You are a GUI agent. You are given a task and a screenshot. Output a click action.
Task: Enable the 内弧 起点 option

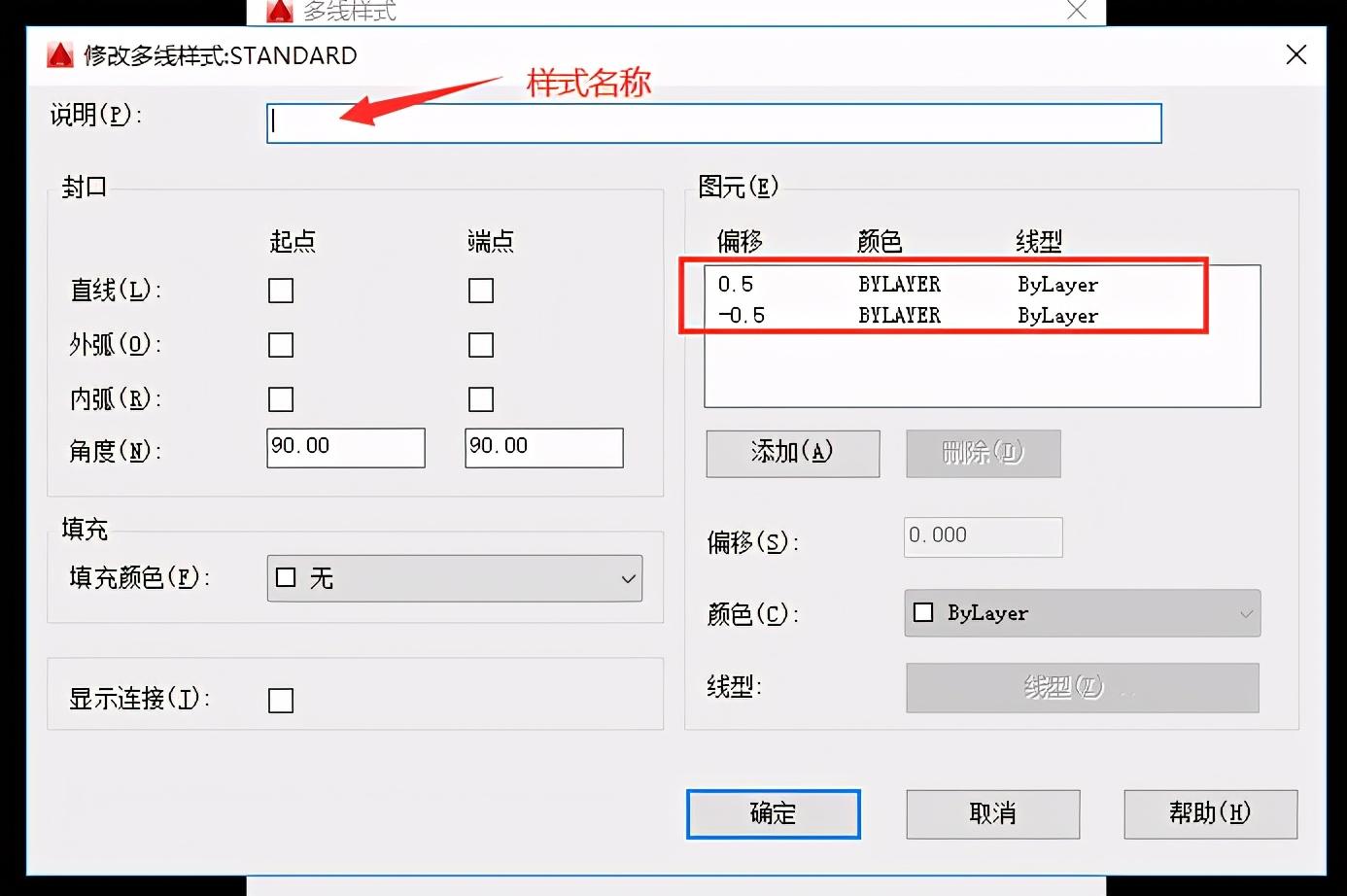click(280, 398)
